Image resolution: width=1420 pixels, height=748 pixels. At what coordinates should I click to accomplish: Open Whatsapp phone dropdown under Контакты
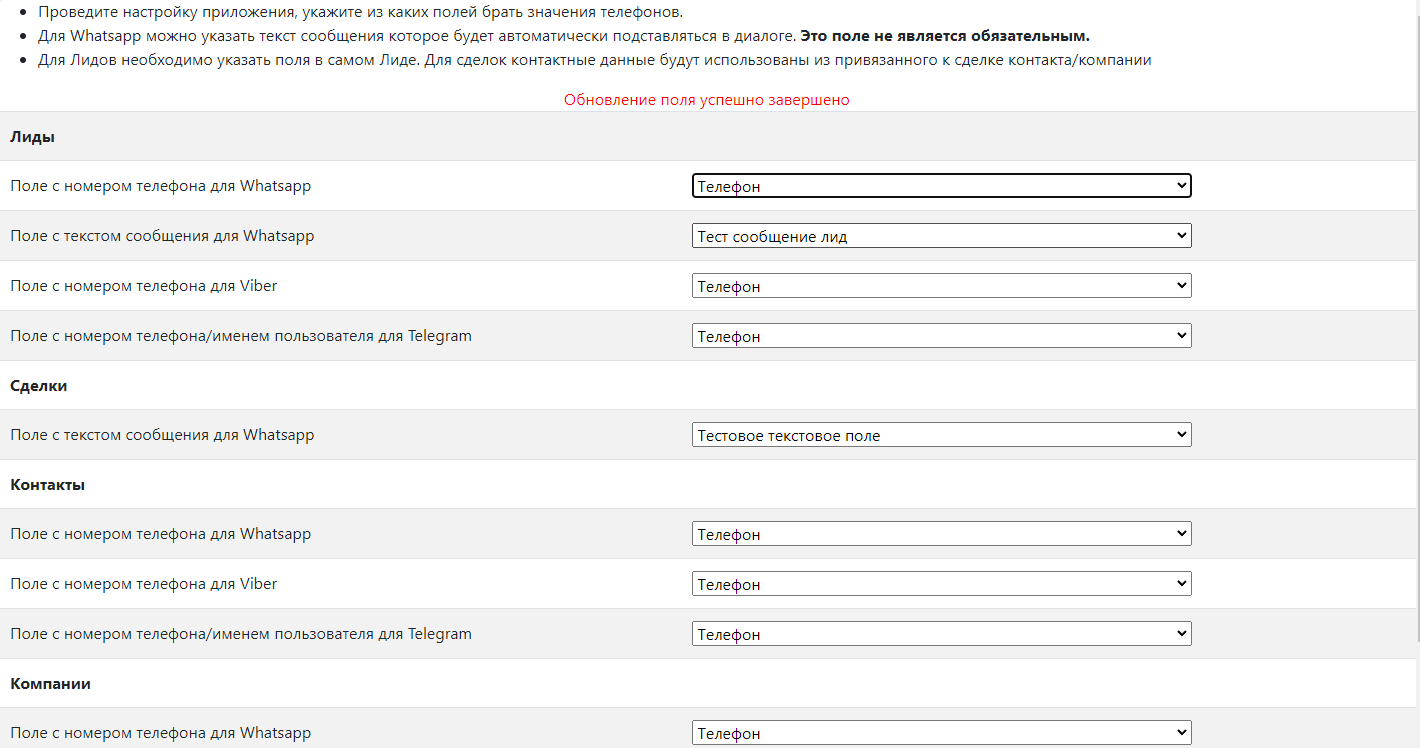tap(941, 534)
